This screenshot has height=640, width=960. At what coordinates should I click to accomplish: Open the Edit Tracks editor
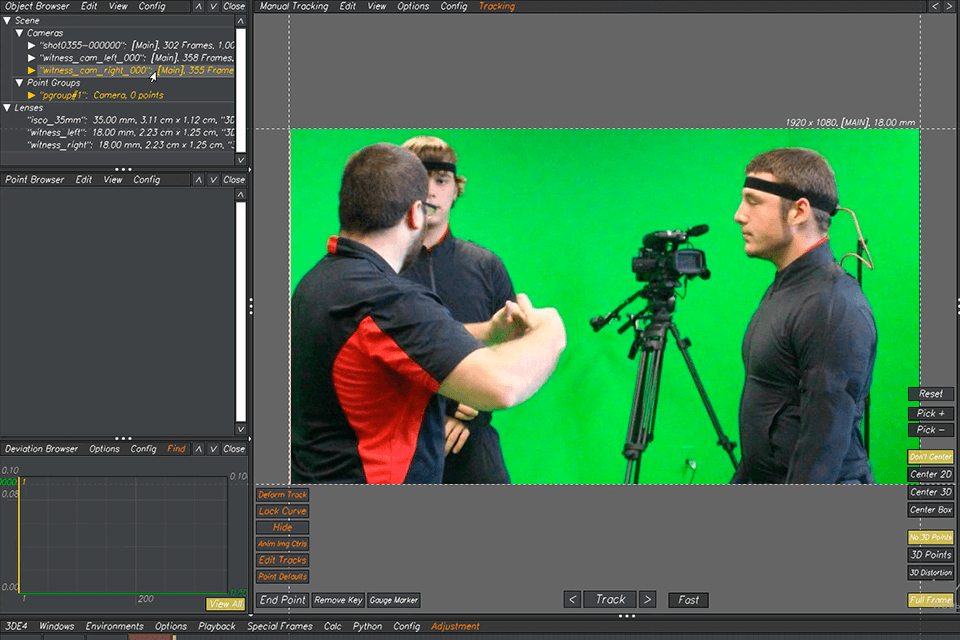tap(282, 560)
